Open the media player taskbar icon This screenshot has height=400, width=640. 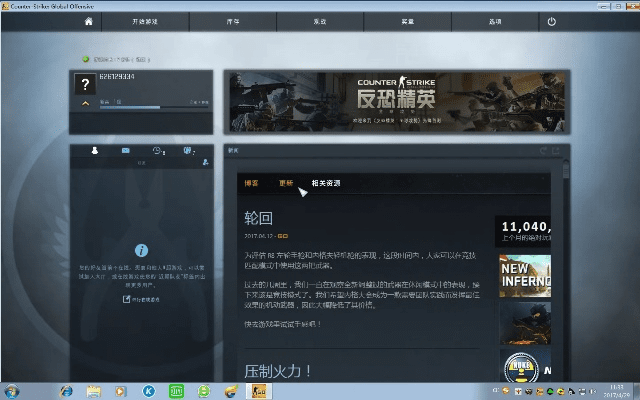point(120,391)
